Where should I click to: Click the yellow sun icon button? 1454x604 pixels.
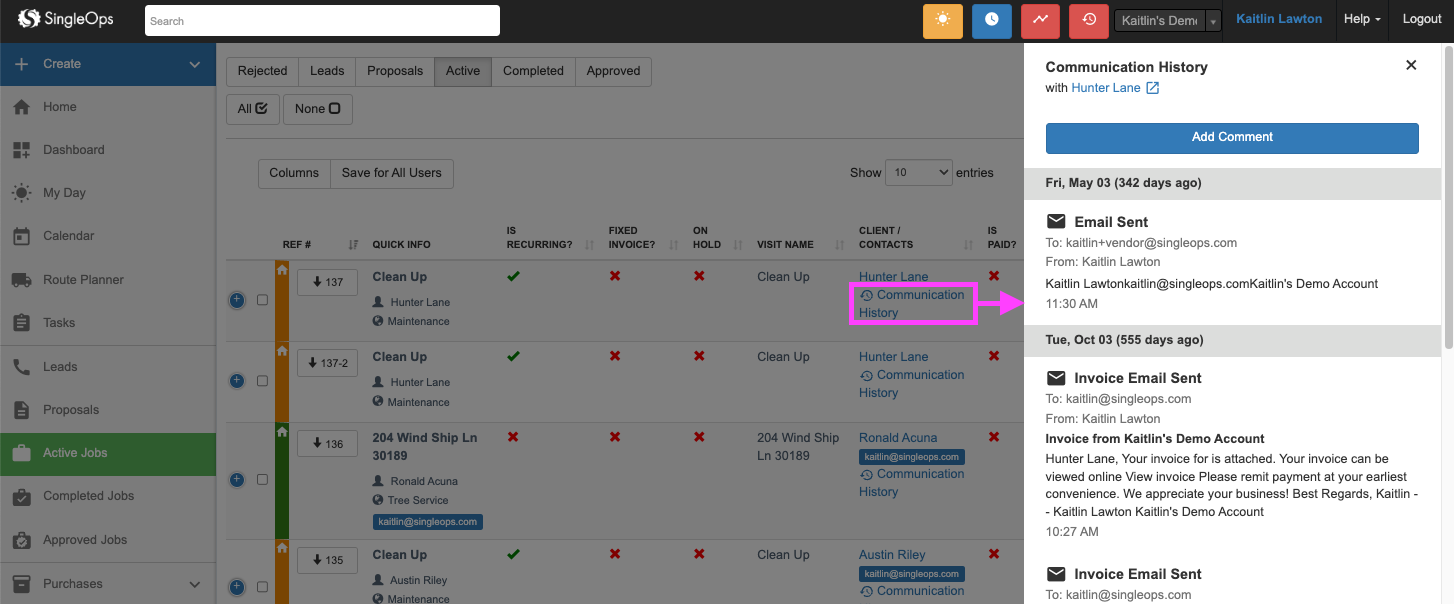point(942,20)
